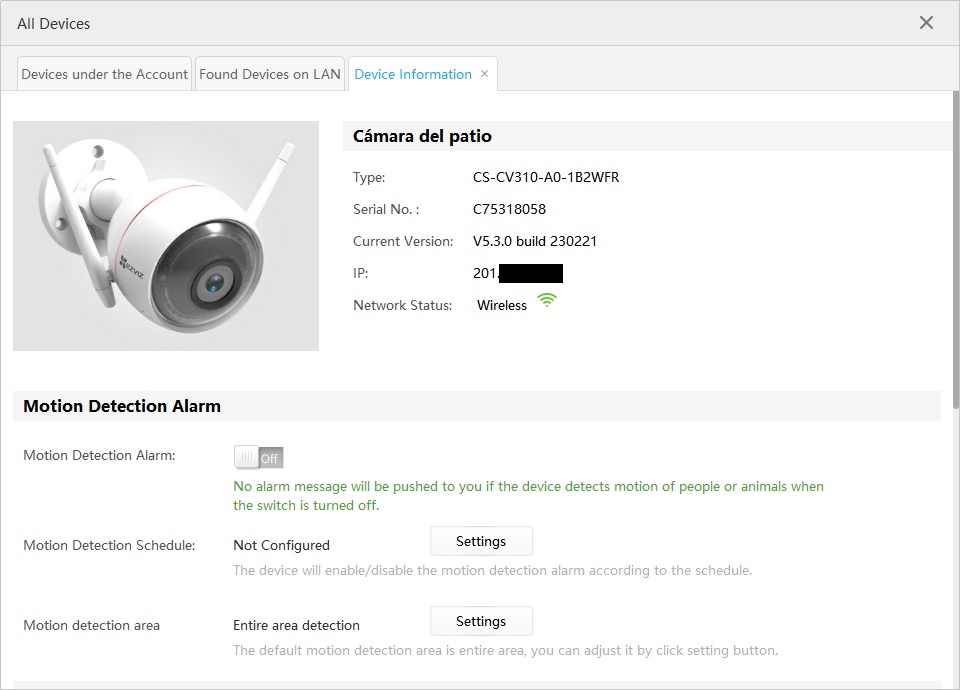The height and width of the screenshot is (690, 960).
Task: Click the Cámara del patio device name
Action: (422, 136)
